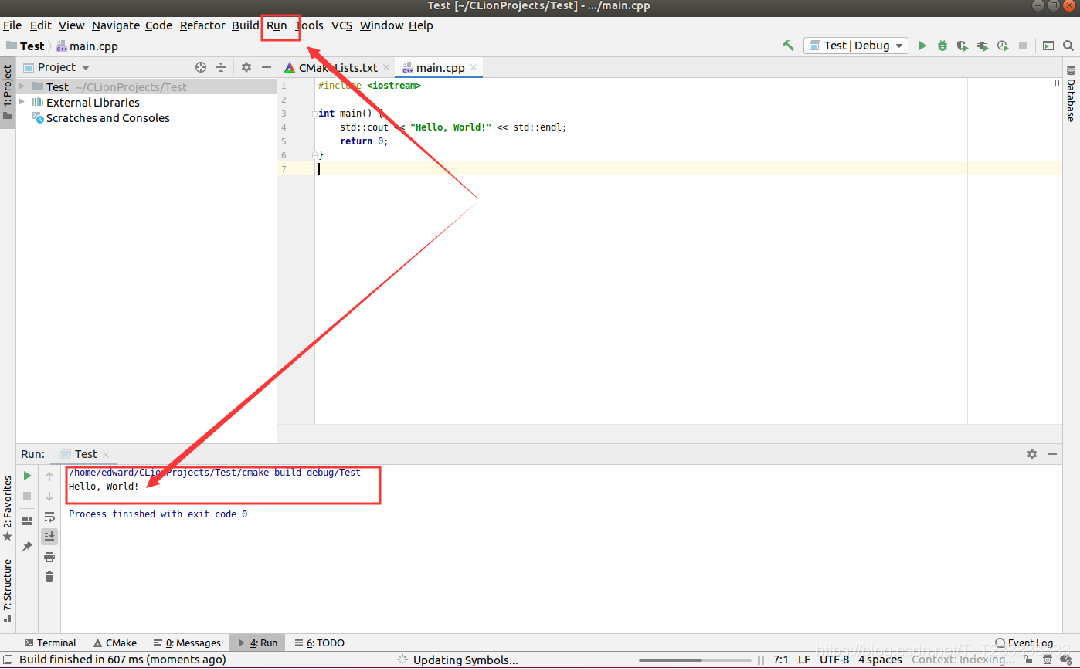Click the UTF-8 encoding selector
The height and width of the screenshot is (669, 1080).
coord(834,660)
